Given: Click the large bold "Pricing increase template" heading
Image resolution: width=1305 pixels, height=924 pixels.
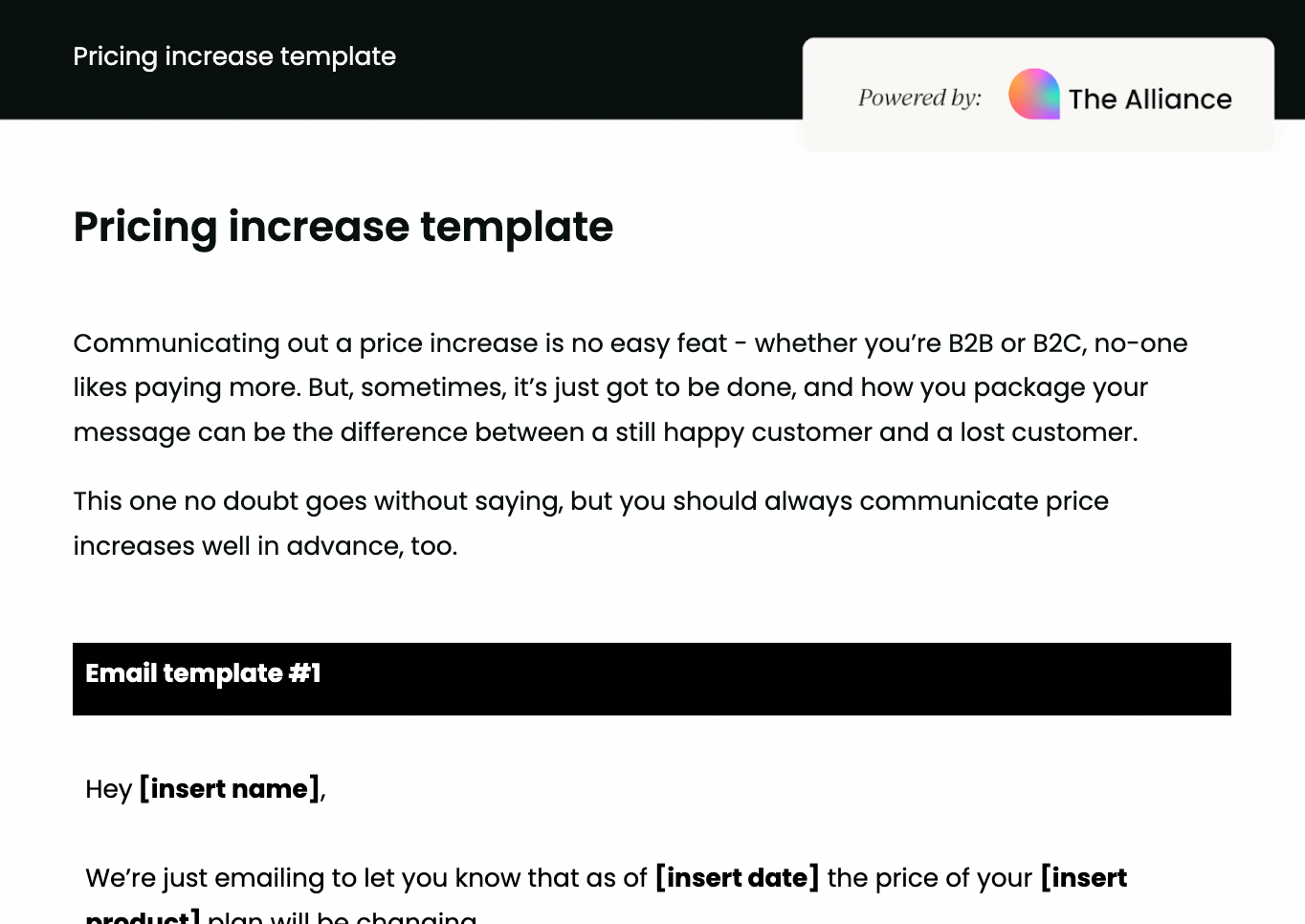Looking at the screenshot, I should click(x=343, y=227).
